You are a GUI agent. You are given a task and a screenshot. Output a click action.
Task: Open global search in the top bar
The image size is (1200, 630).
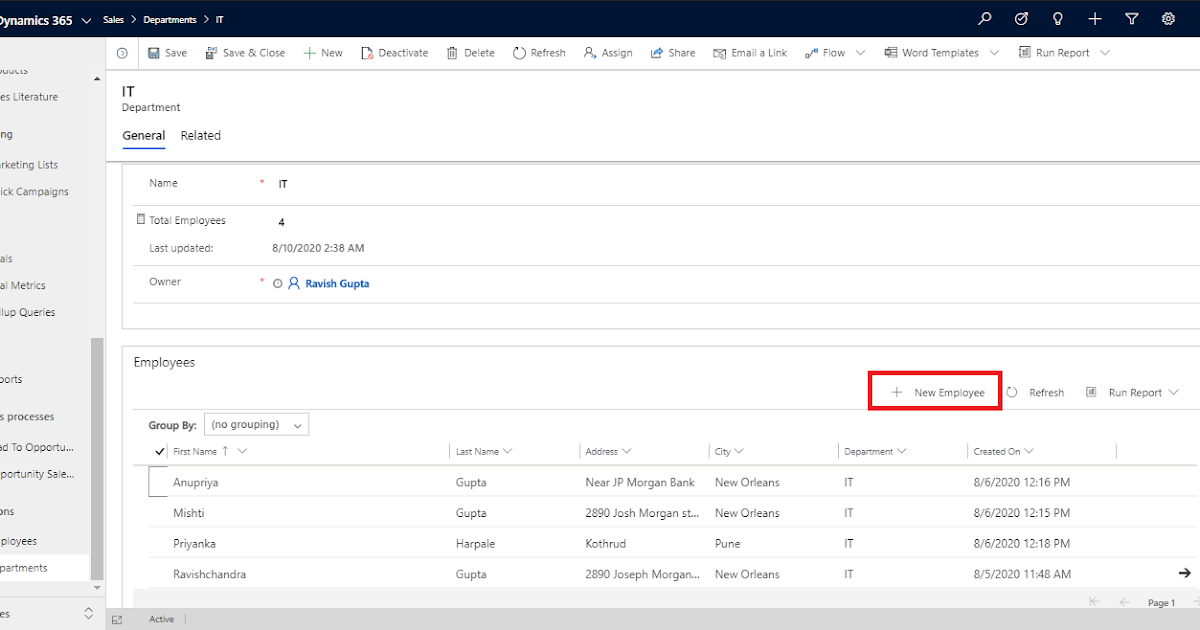tap(985, 18)
